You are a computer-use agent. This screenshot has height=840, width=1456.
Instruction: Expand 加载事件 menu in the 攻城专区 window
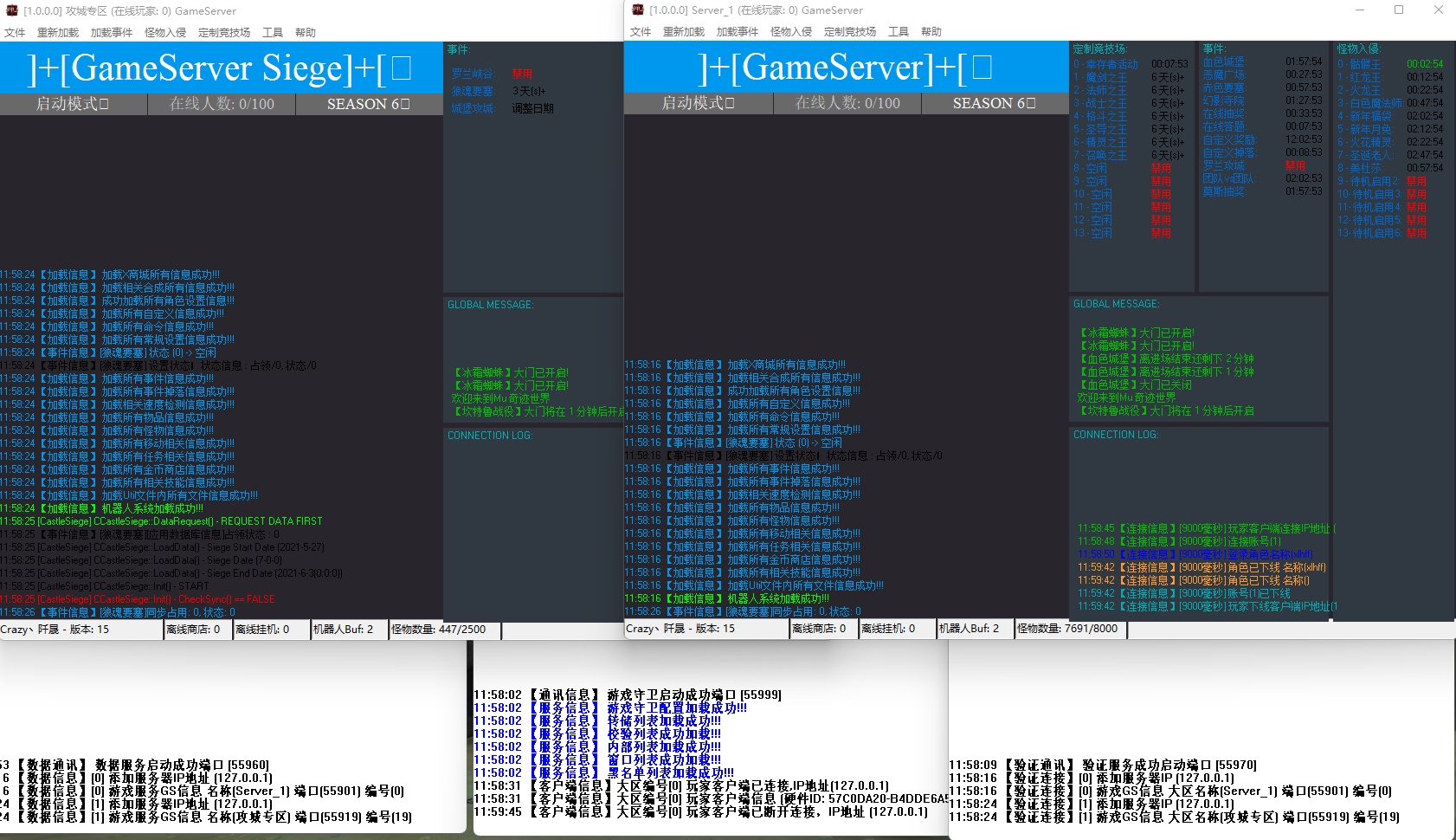(x=112, y=32)
